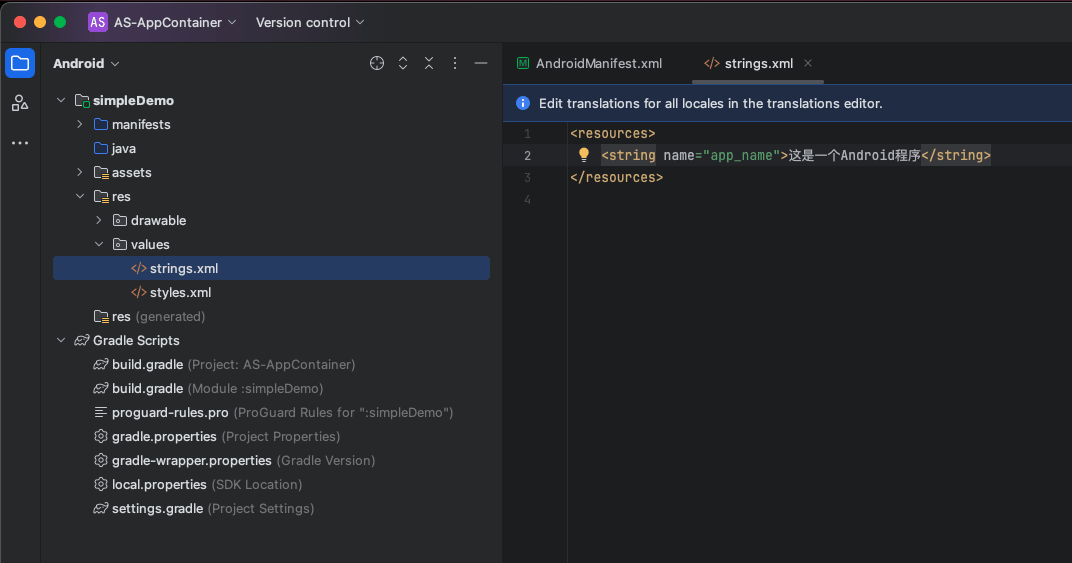This screenshot has height=563, width=1072.
Task: Select build.gradle (Module :simpleDemo)
Action: (x=271, y=388)
